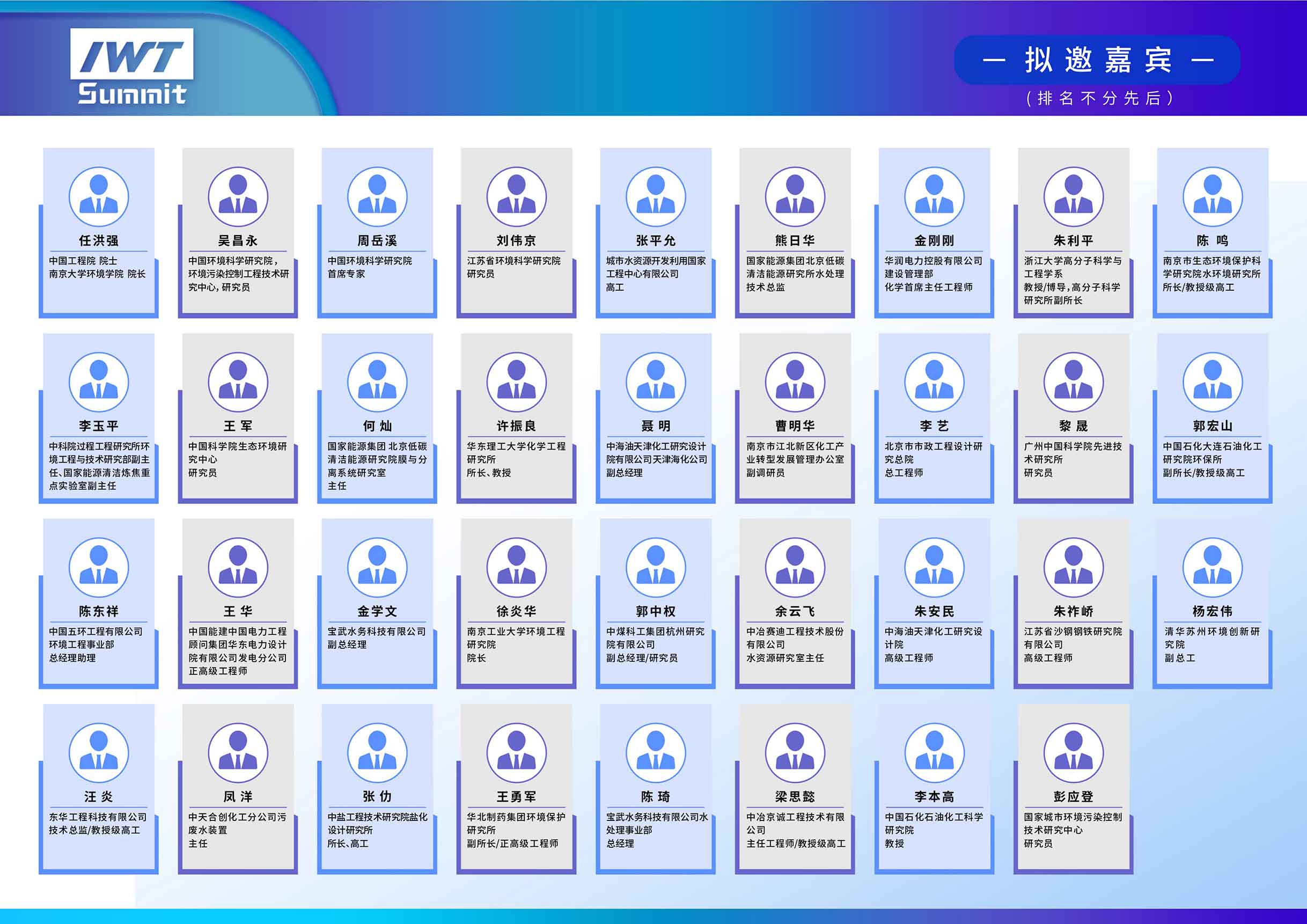
Task: Click avatar icon above 陈东祥
Action: coord(99,568)
